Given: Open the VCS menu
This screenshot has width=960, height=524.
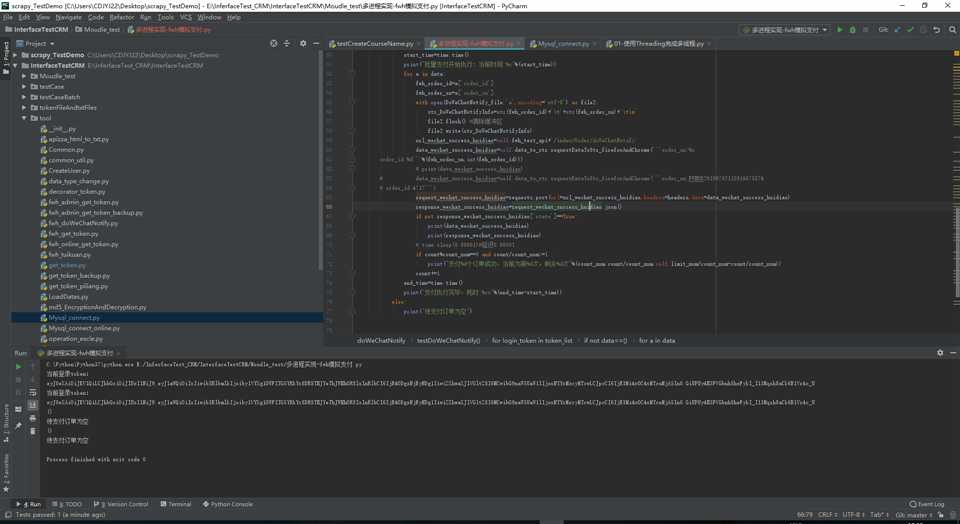Looking at the screenshot, I should (186, 17).
